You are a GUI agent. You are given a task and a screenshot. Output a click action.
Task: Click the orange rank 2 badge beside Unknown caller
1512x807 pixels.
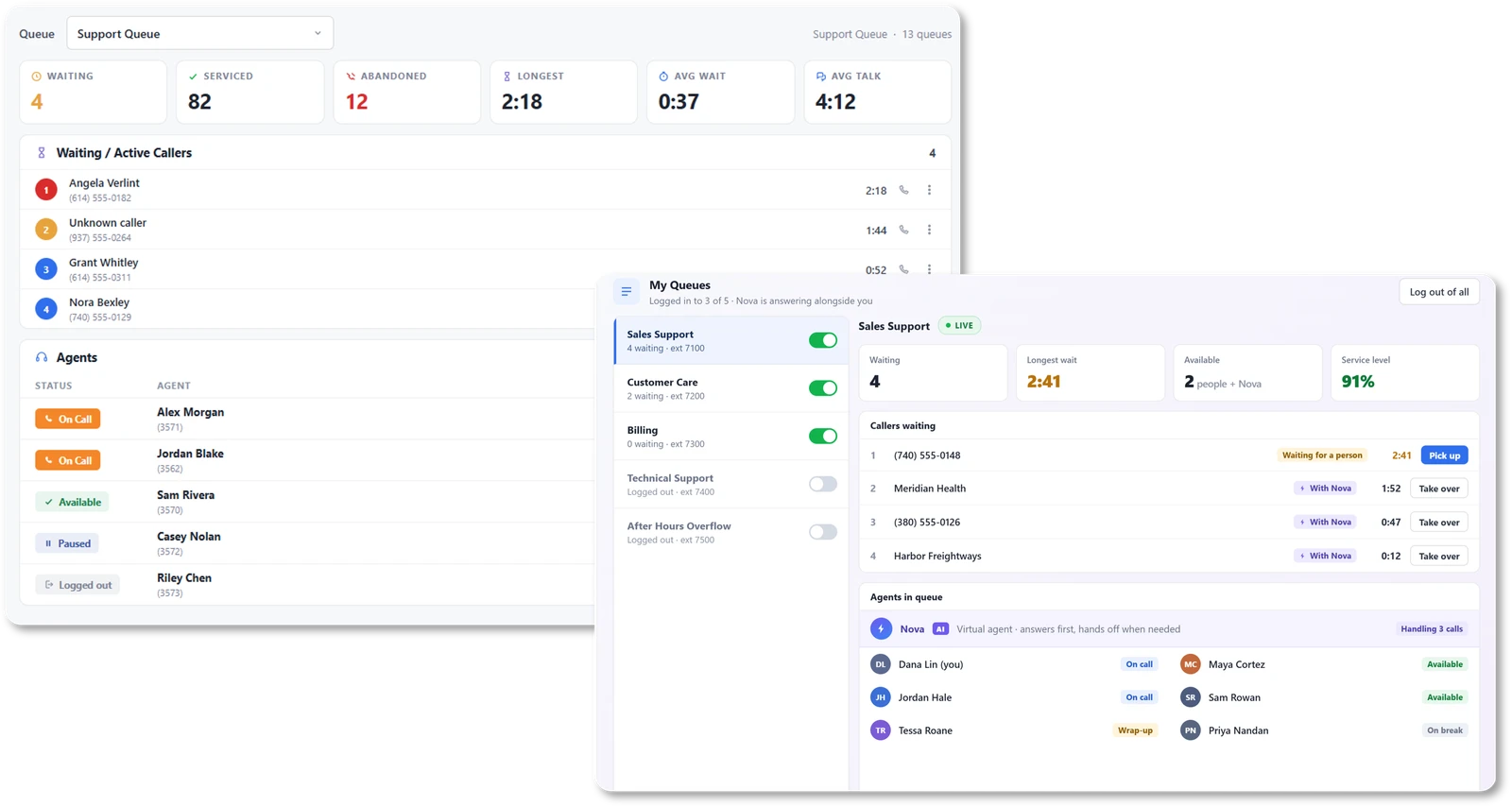[x=46, y=230]
